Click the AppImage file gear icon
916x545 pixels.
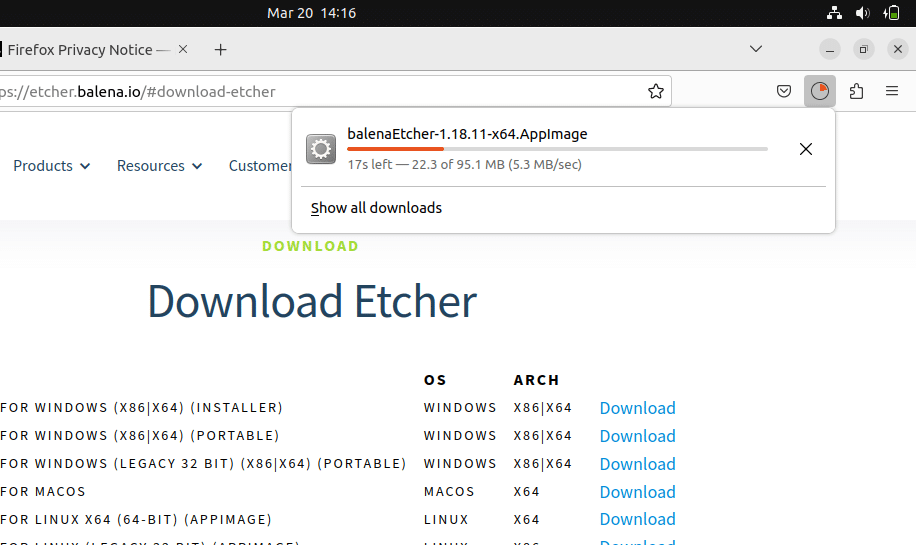pos(321,149)
